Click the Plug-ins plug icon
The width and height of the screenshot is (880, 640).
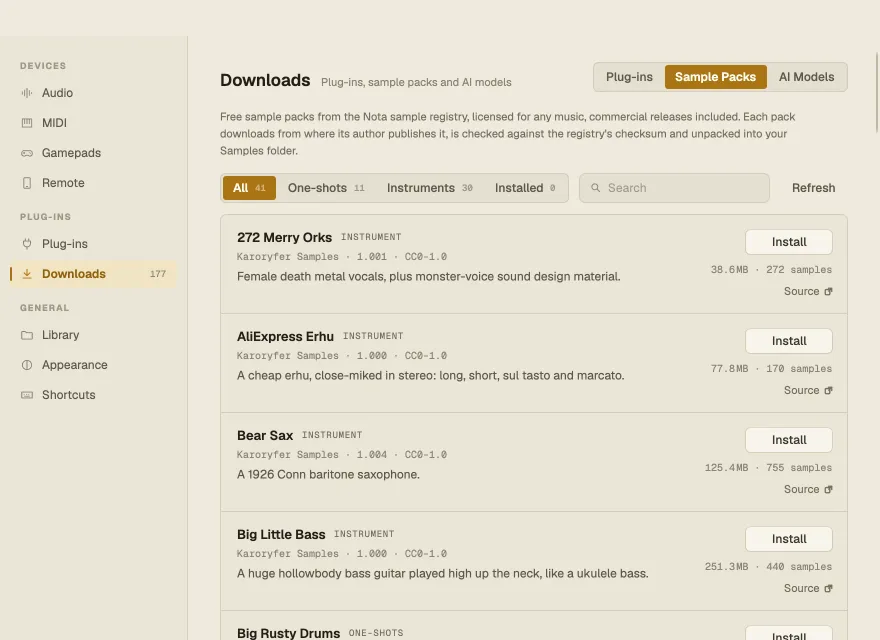(26, 244)
